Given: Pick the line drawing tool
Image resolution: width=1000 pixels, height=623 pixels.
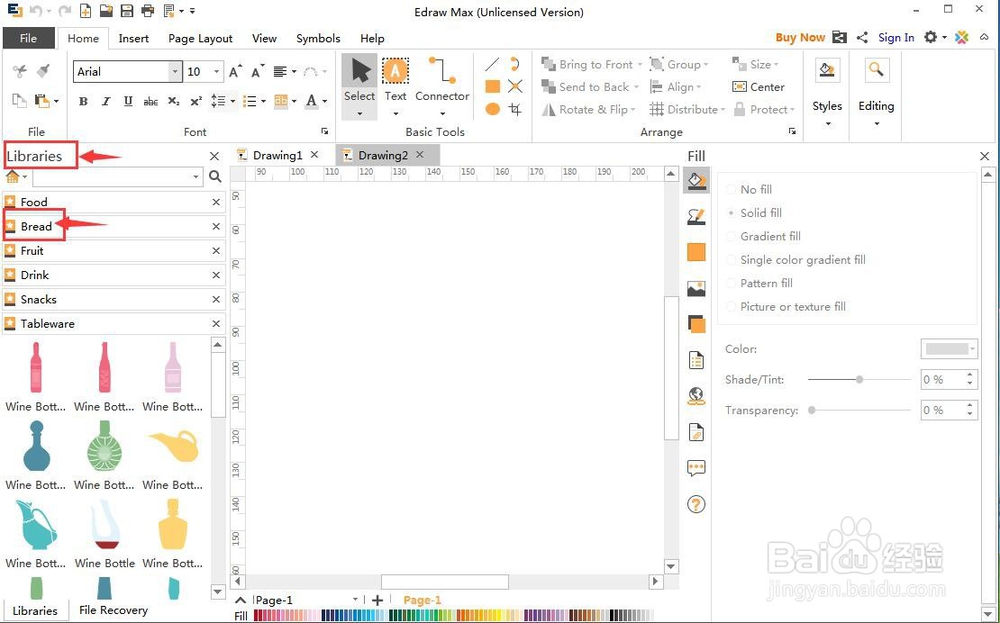Looking at the screenshot, I should tap(492, 64).
